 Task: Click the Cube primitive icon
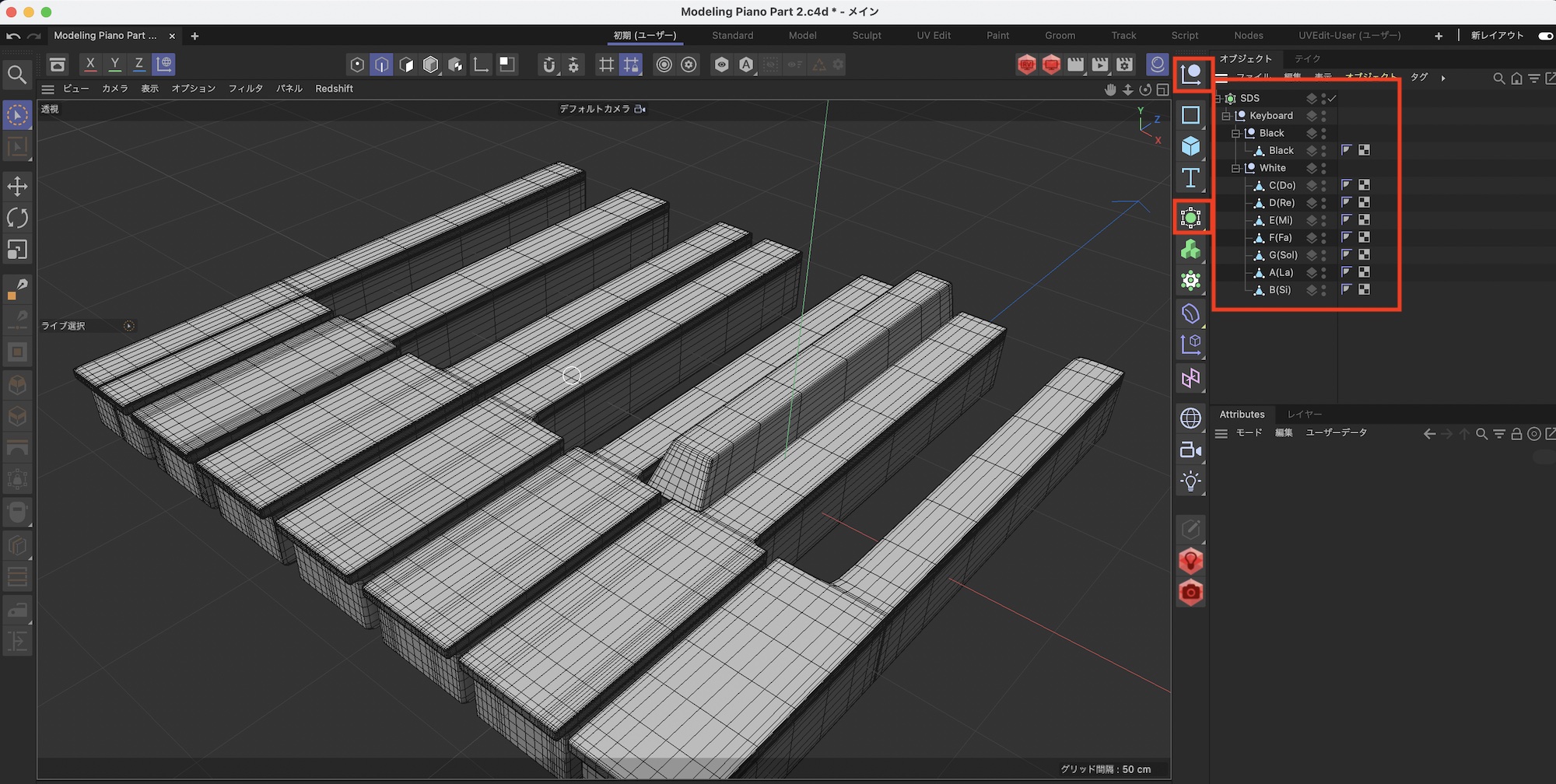tap(1190, 146)
